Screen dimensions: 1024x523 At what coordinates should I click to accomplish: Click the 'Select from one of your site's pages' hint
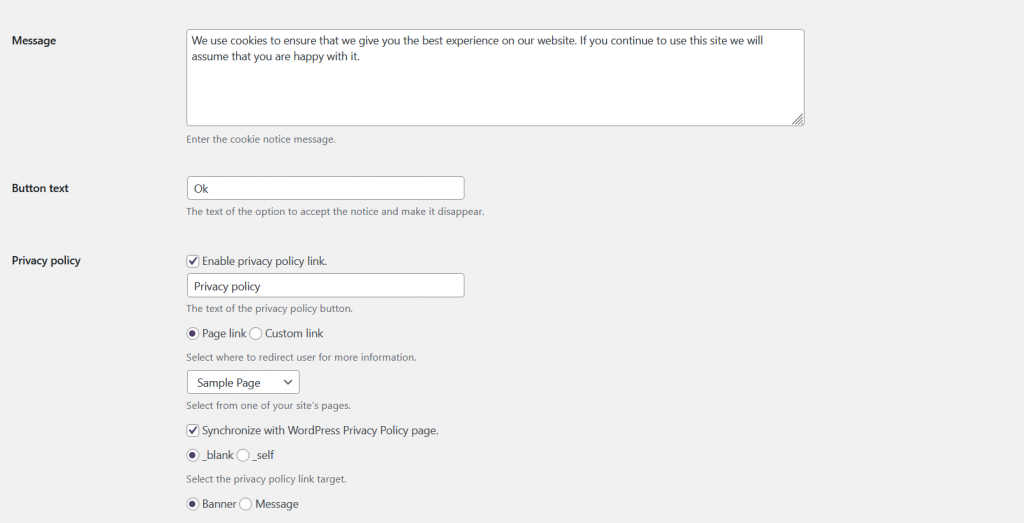[268, 405]
